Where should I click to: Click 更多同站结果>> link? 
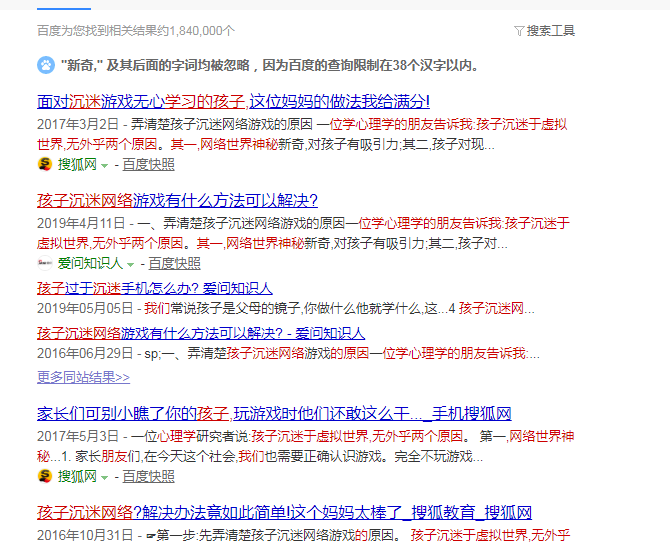83,377
